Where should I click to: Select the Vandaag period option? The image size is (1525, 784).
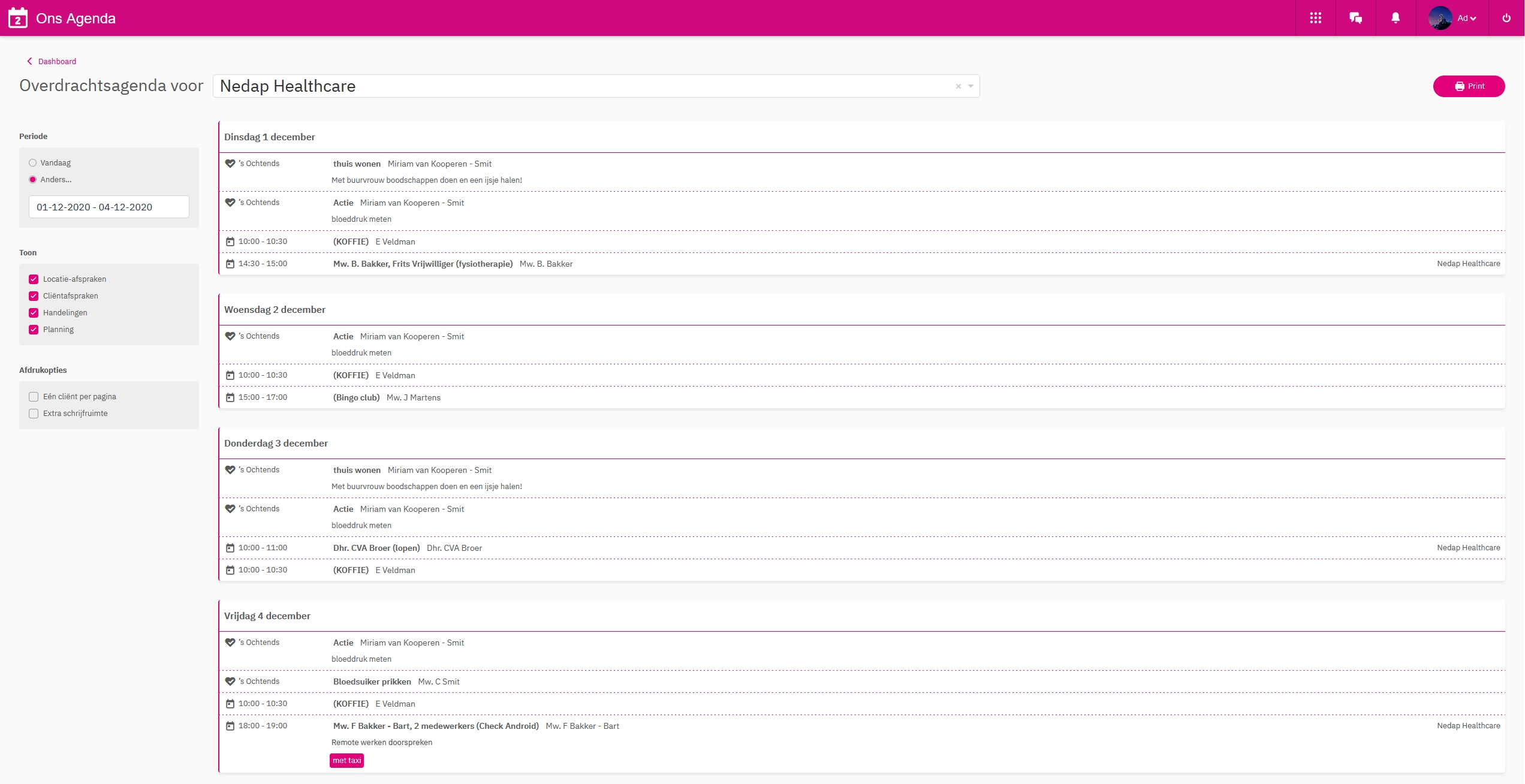(33, 163)
